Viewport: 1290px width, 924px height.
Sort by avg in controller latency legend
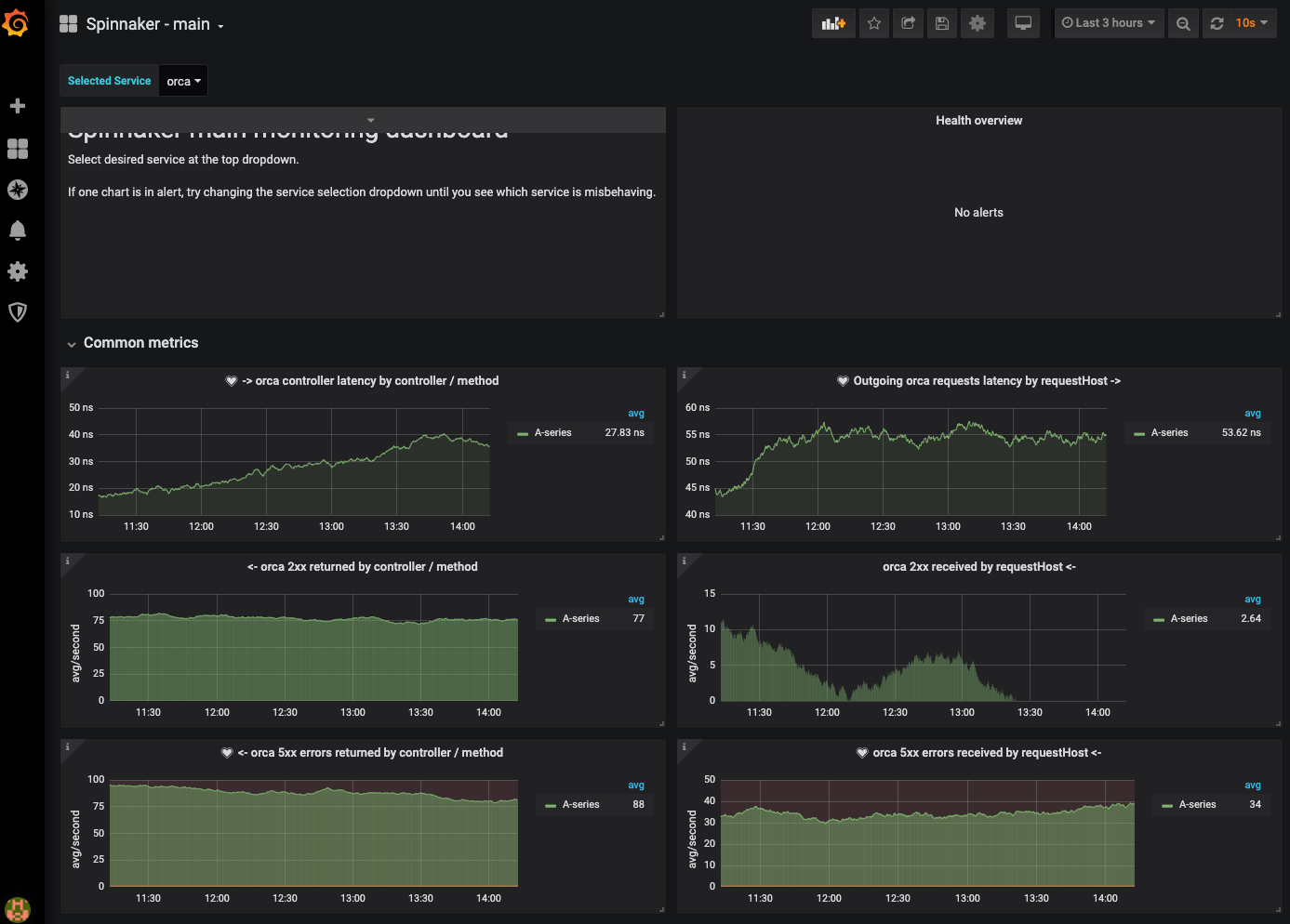coord(636,414)
